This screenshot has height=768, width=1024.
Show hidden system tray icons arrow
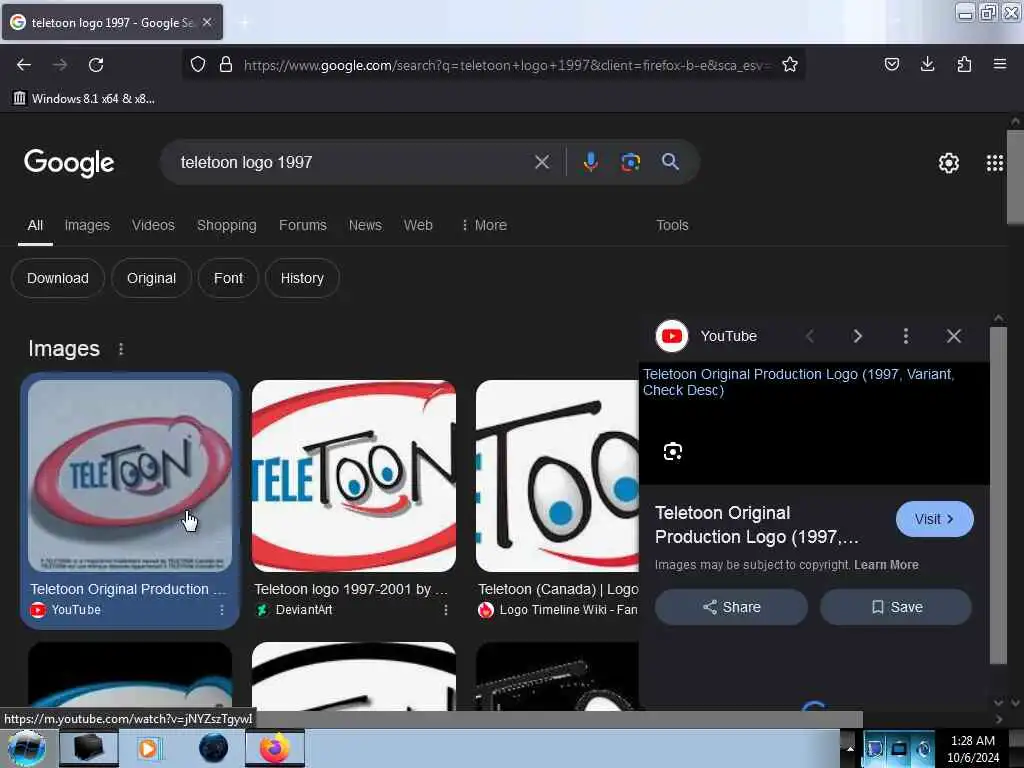tap(850, 748)
